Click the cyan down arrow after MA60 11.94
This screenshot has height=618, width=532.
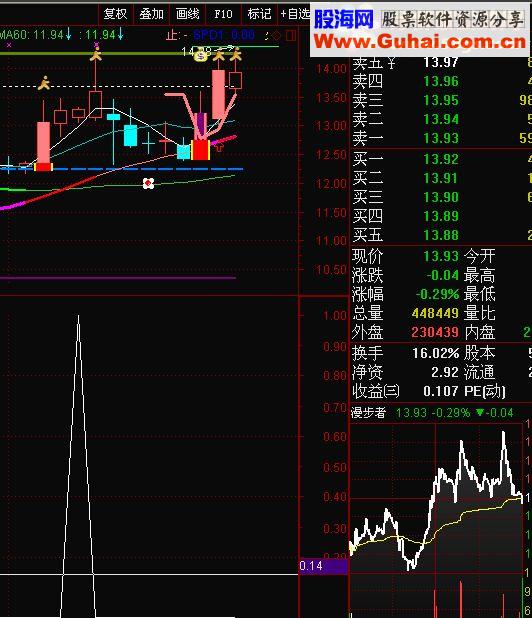coord(69,34)
